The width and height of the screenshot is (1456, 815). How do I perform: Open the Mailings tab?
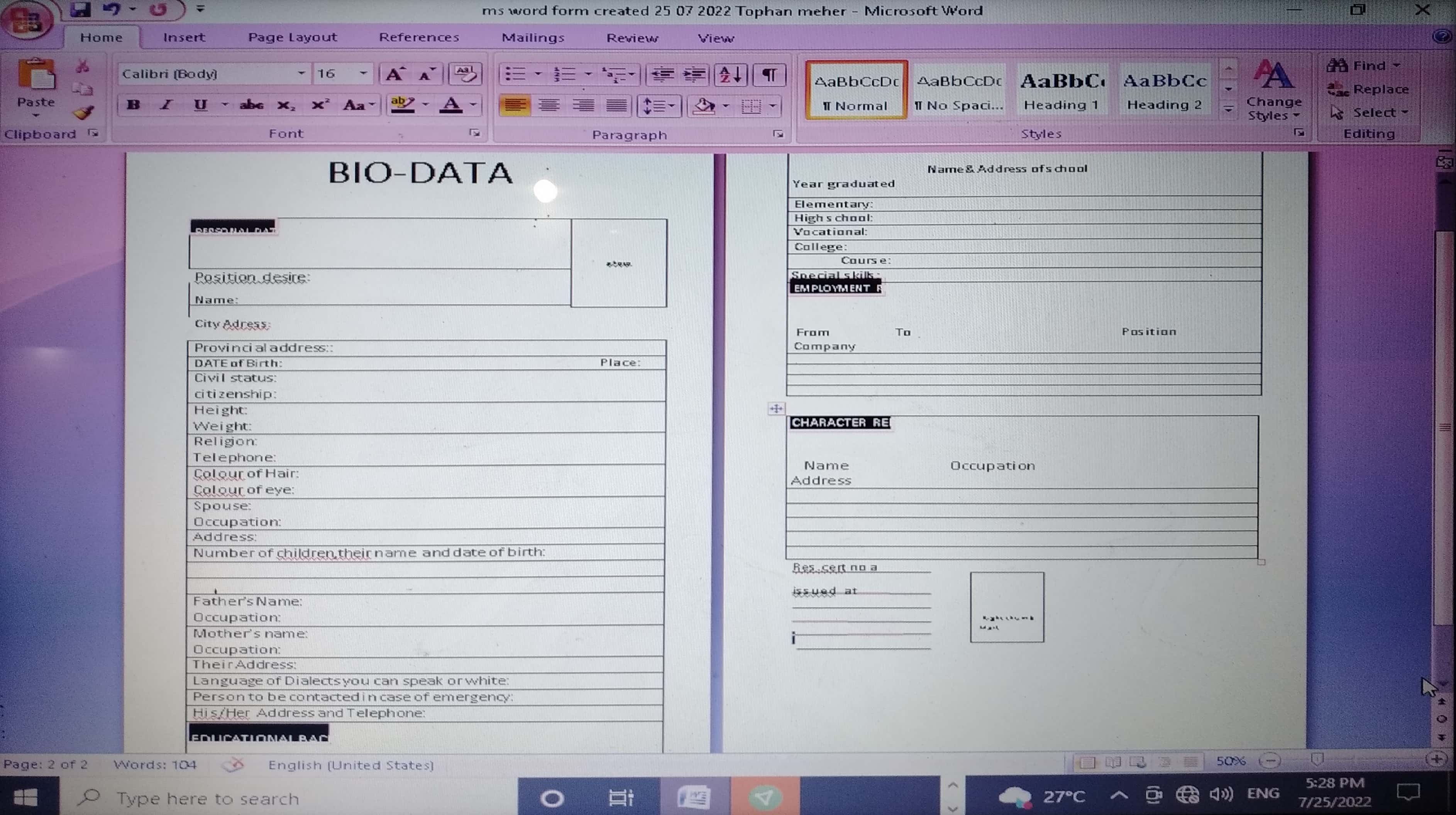point(532,38)
